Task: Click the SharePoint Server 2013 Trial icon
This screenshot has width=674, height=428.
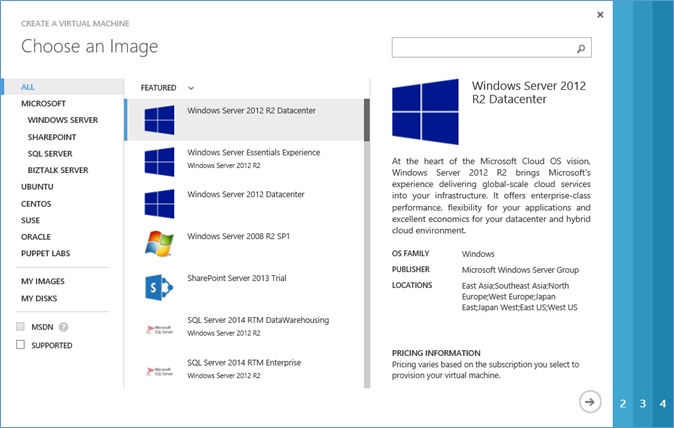Action: coord(159,287)
